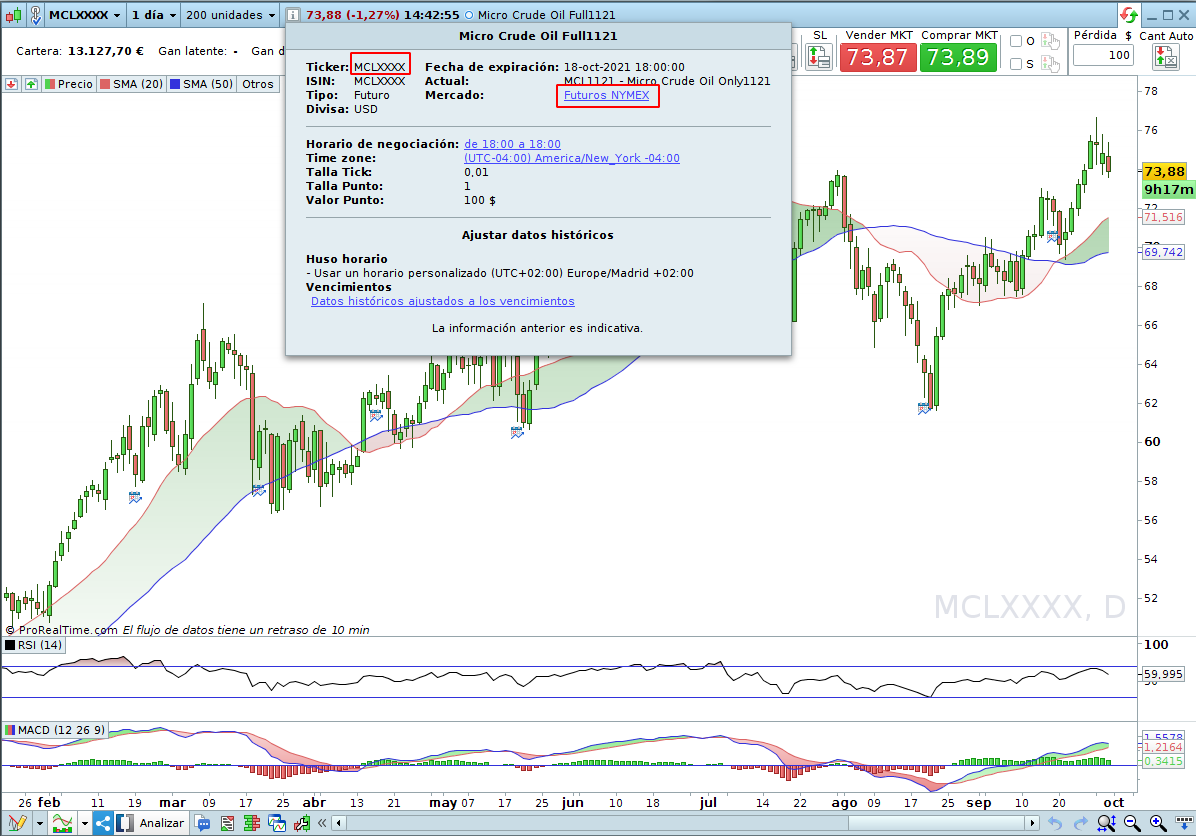Screen dimensions: 1196x836
Task: Open the 'de 18:00 a 18:00' trading hours link
Action: click(x=512, y=144)
